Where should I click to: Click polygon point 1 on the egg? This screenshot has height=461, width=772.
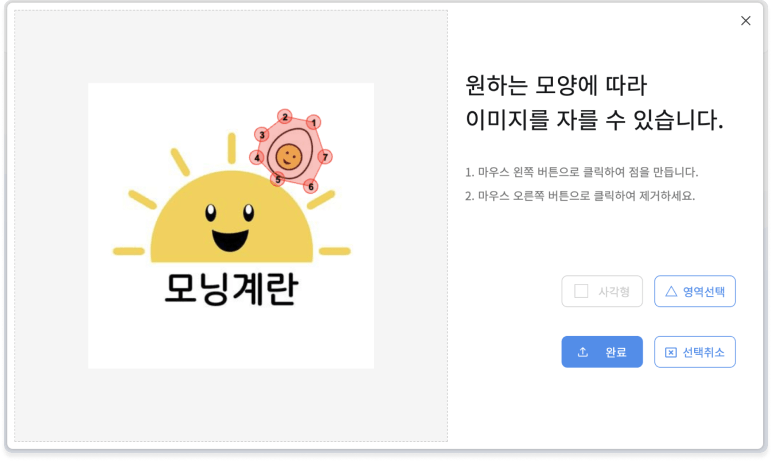(x=313, y=122)
